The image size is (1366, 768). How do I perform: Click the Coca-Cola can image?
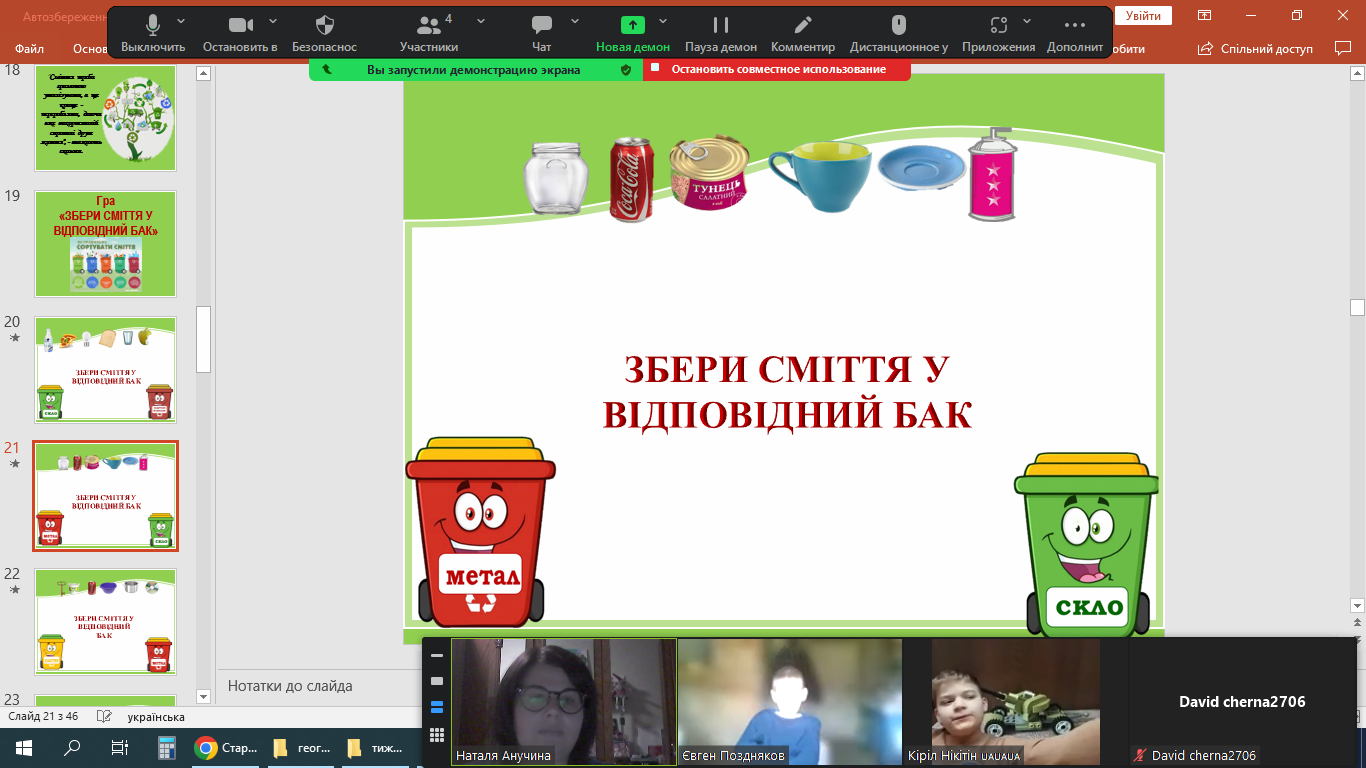[x=632, y=180]
